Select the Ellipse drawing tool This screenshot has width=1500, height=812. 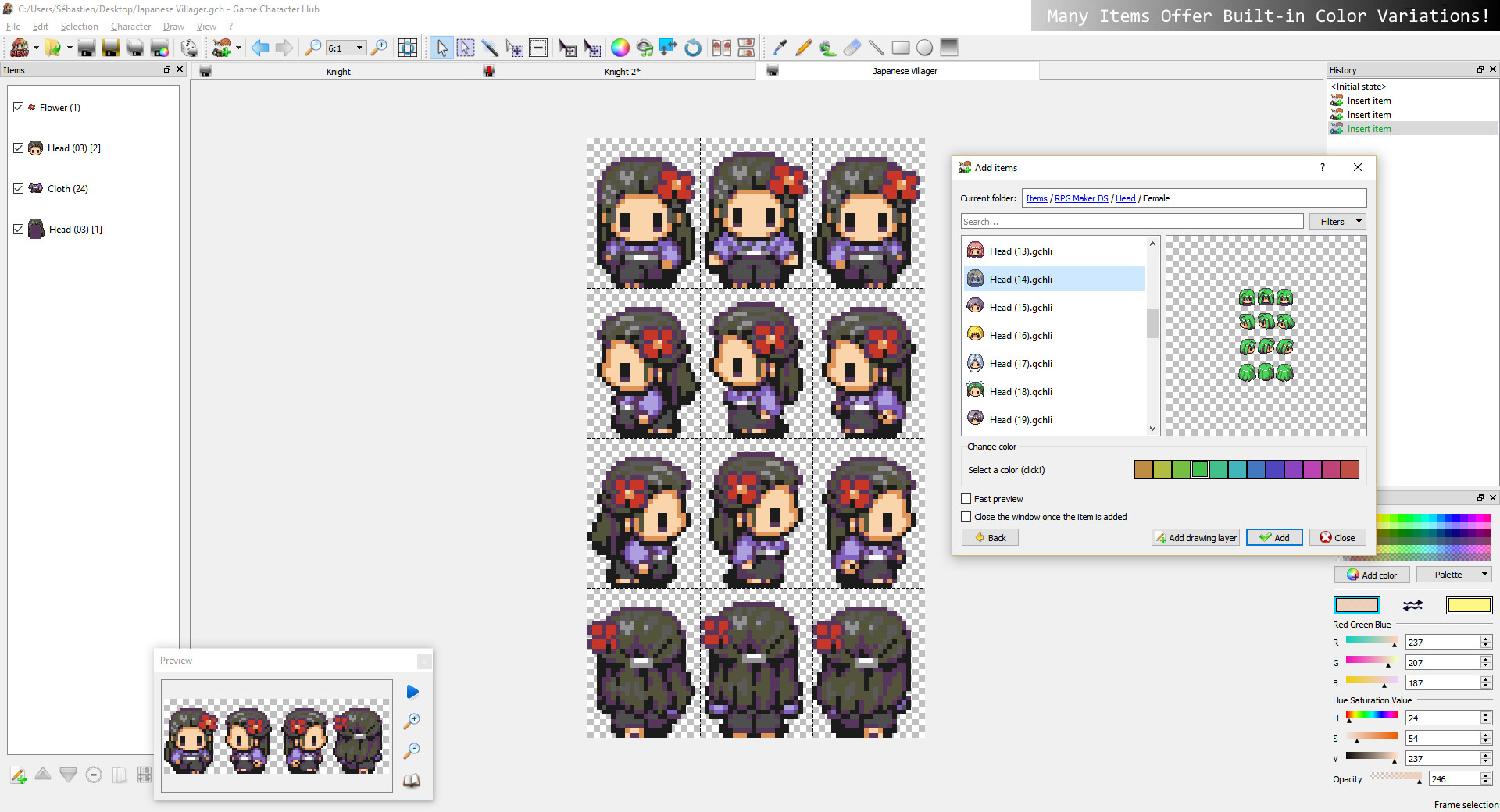[925, 48]
